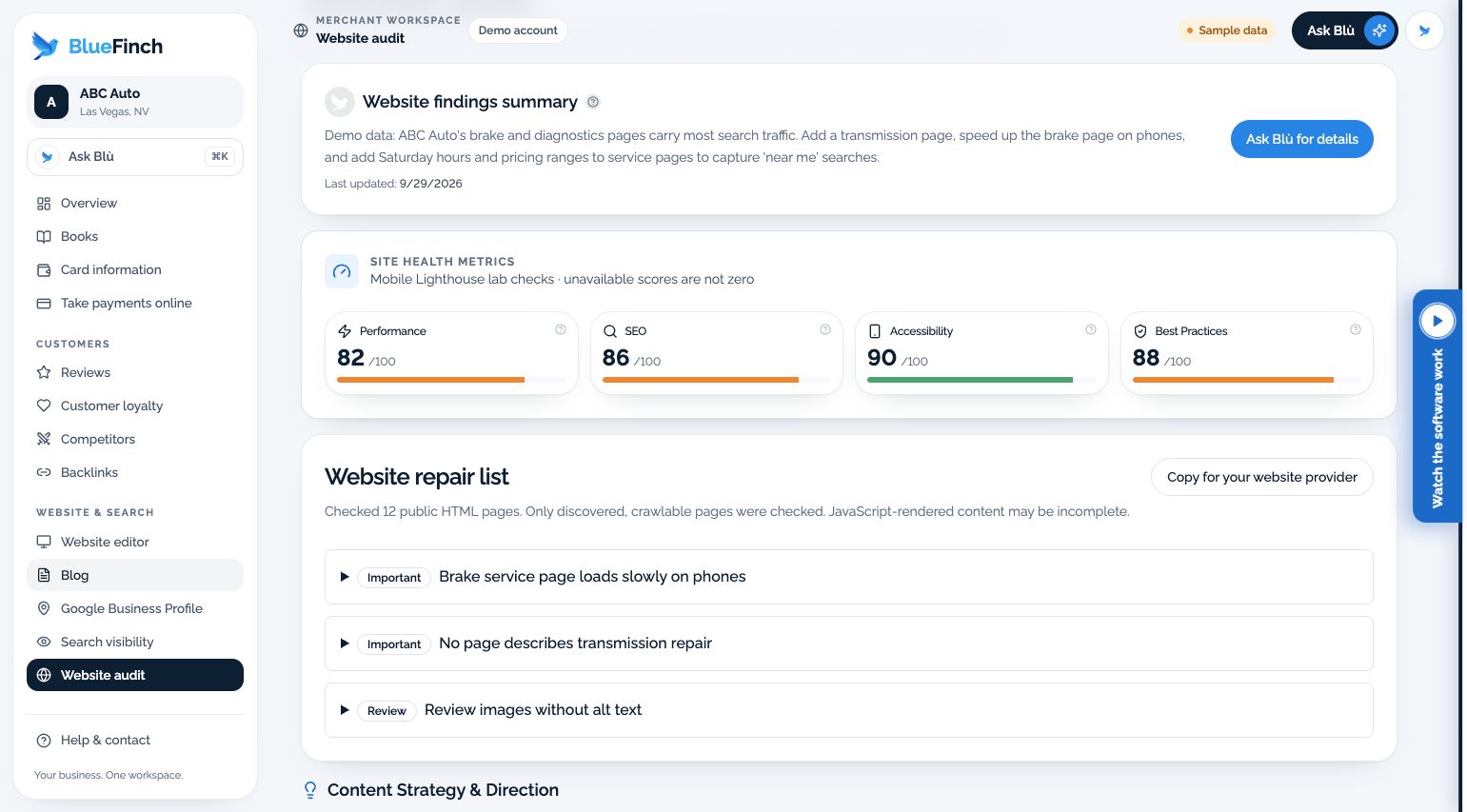This screenshot has width=1467, height=812.
Task: Copy repair list for your website provider
Action: (1262, 477)
